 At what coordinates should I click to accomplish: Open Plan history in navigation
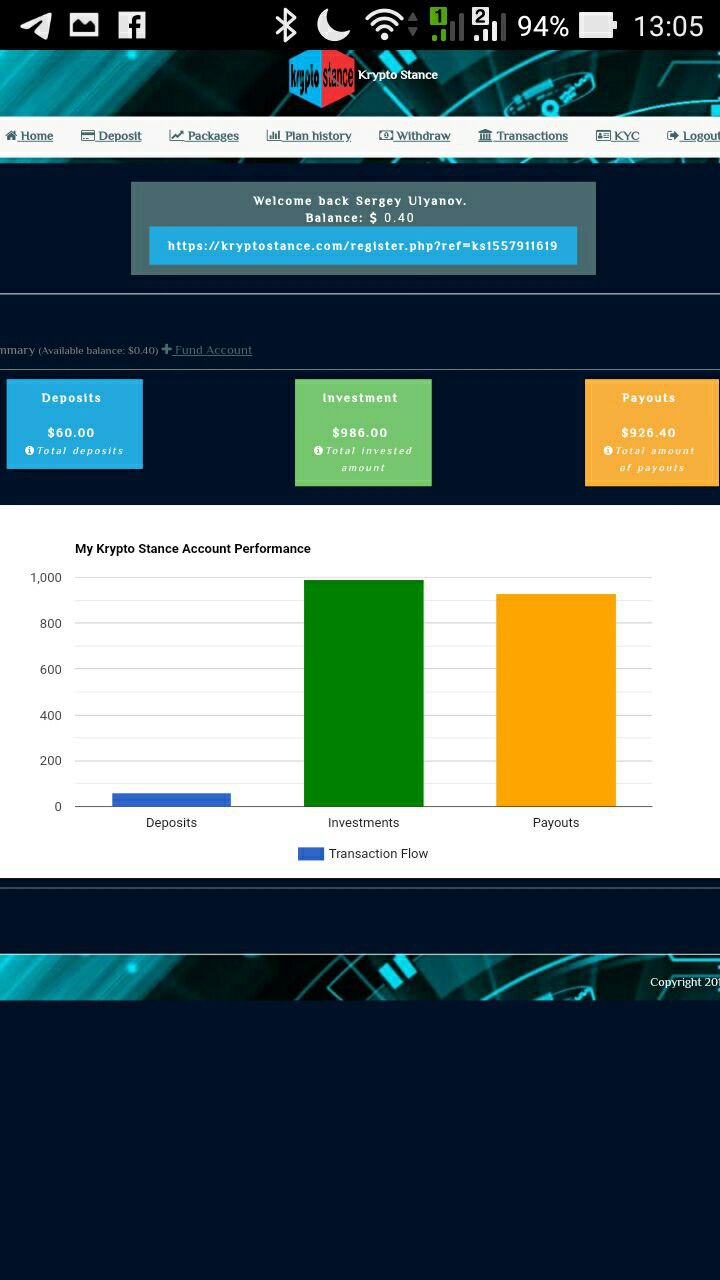[309, 136]
